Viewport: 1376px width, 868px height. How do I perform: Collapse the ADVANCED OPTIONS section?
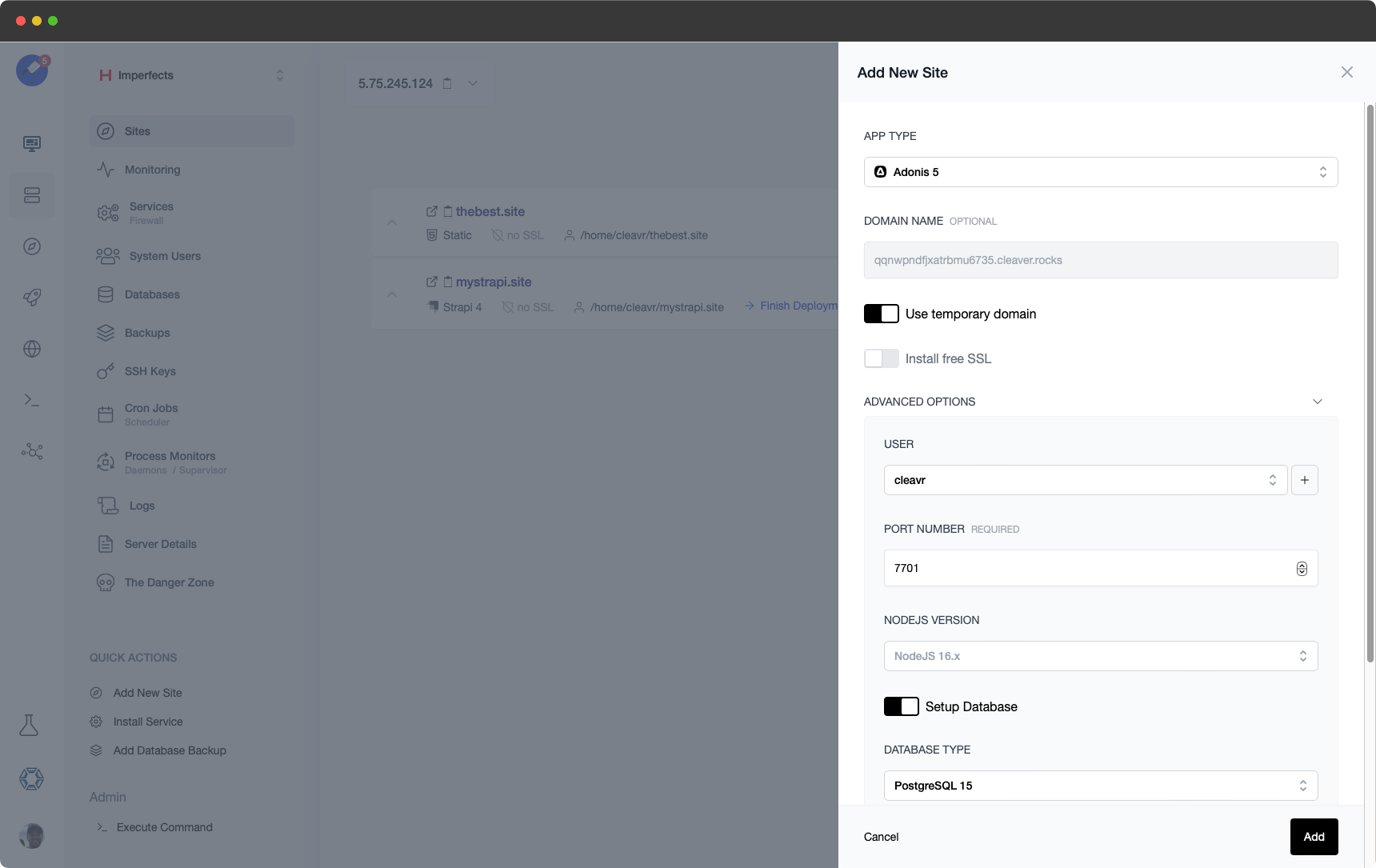pyautogui.click(x=1318, y=401)
